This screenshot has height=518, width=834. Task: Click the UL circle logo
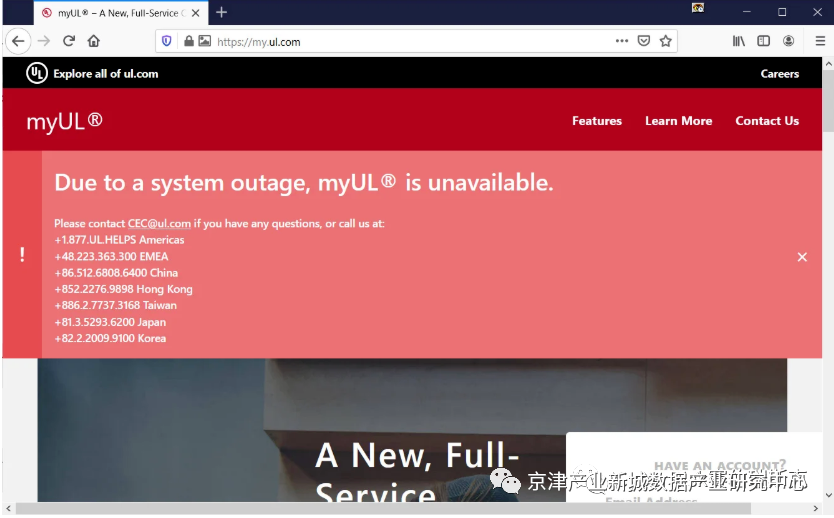(x=37, y=73)
